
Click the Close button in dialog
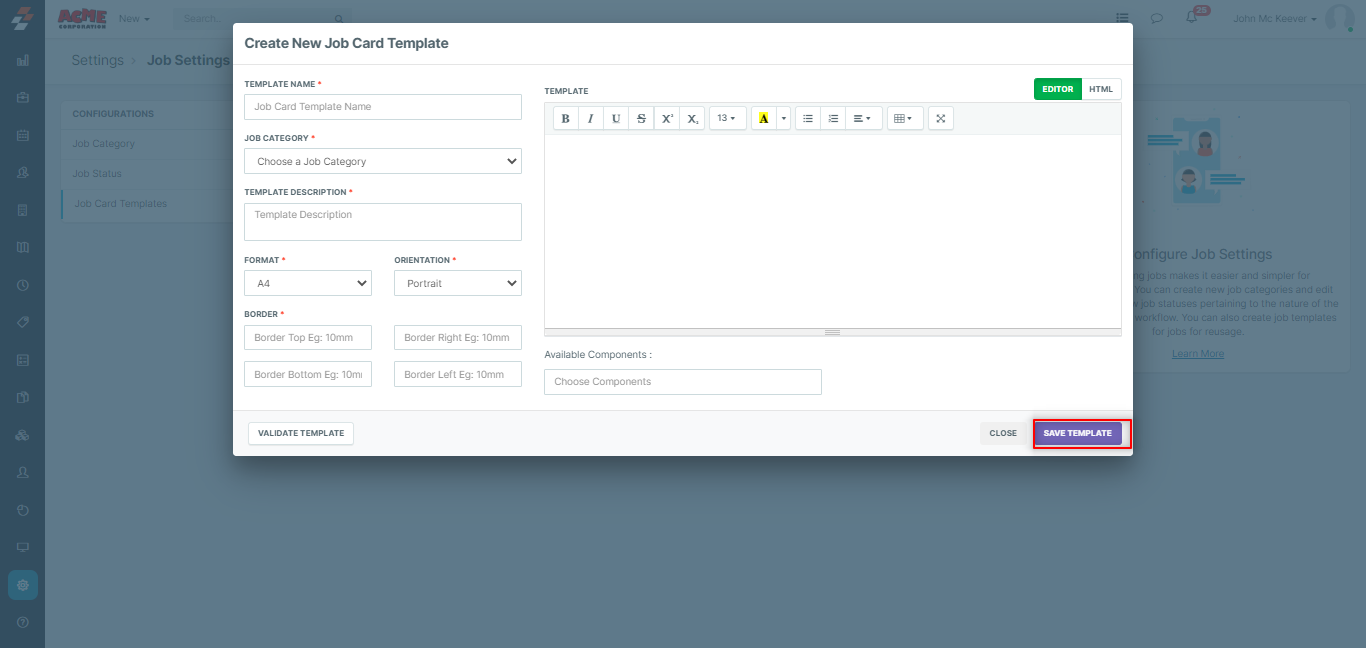(x=1003, y=433)
